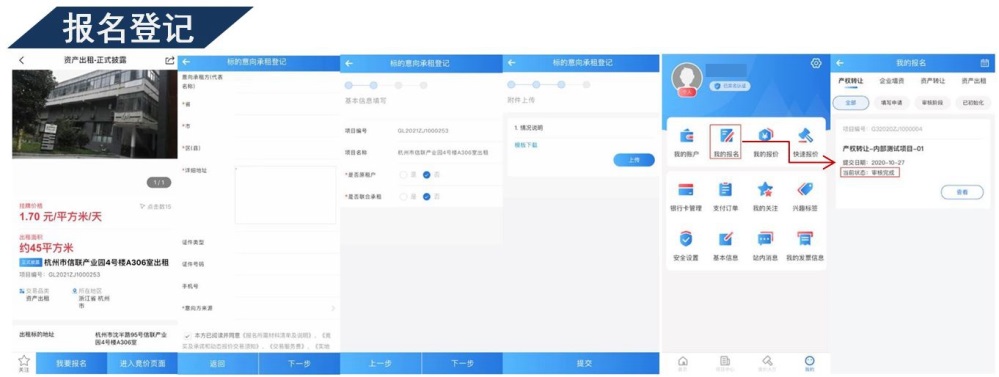Viewport: 999px width, 377px height.
Task: Filter by 全部 pill
Action: (x=851, y=103)
